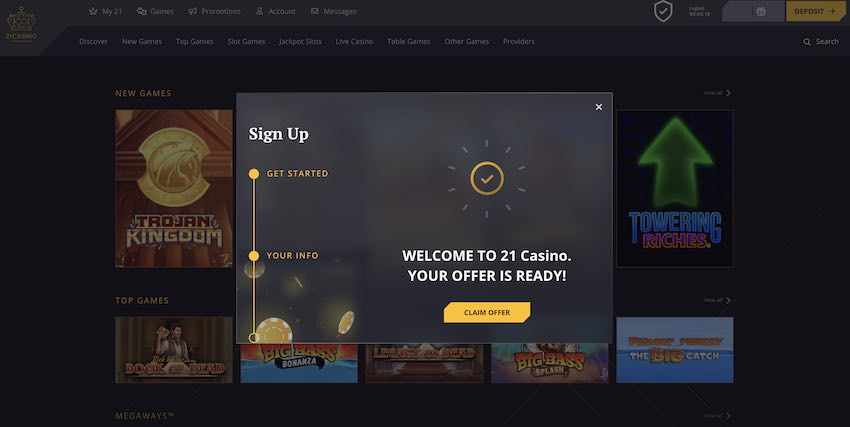Screen dimensions: 850x427
Task: Select the Your Info step marker
Action: pos(254,255)
